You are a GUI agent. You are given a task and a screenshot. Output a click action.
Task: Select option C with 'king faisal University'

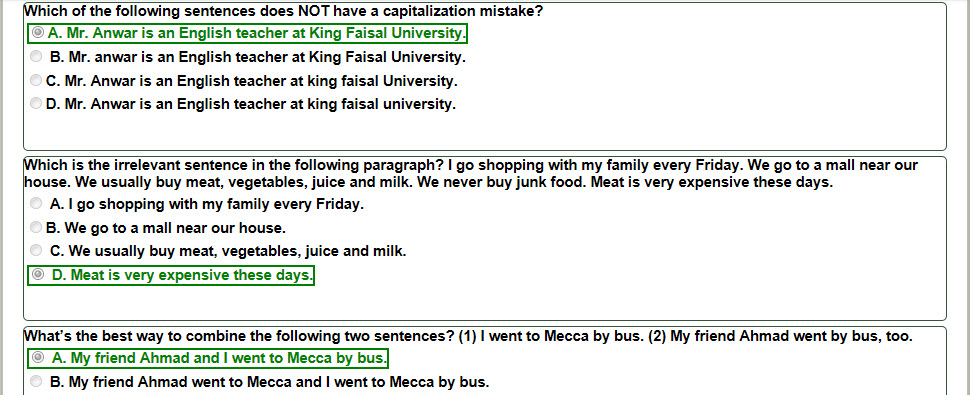pos(36,80)
